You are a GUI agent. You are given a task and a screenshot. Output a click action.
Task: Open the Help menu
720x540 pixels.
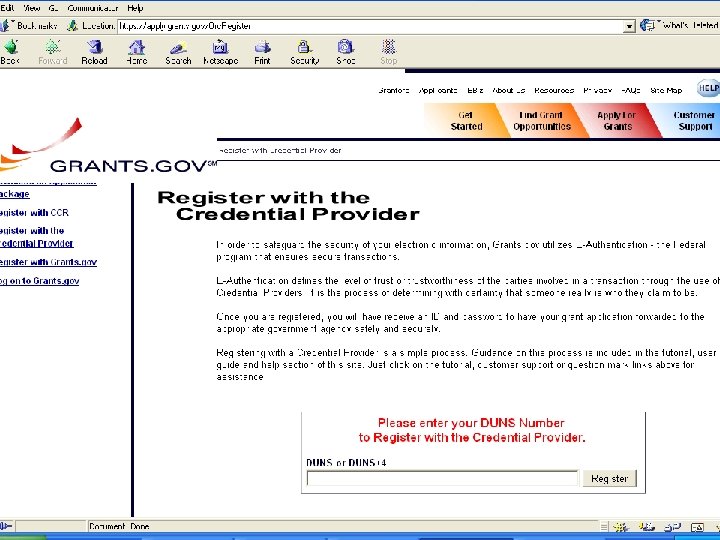[135, 8]
